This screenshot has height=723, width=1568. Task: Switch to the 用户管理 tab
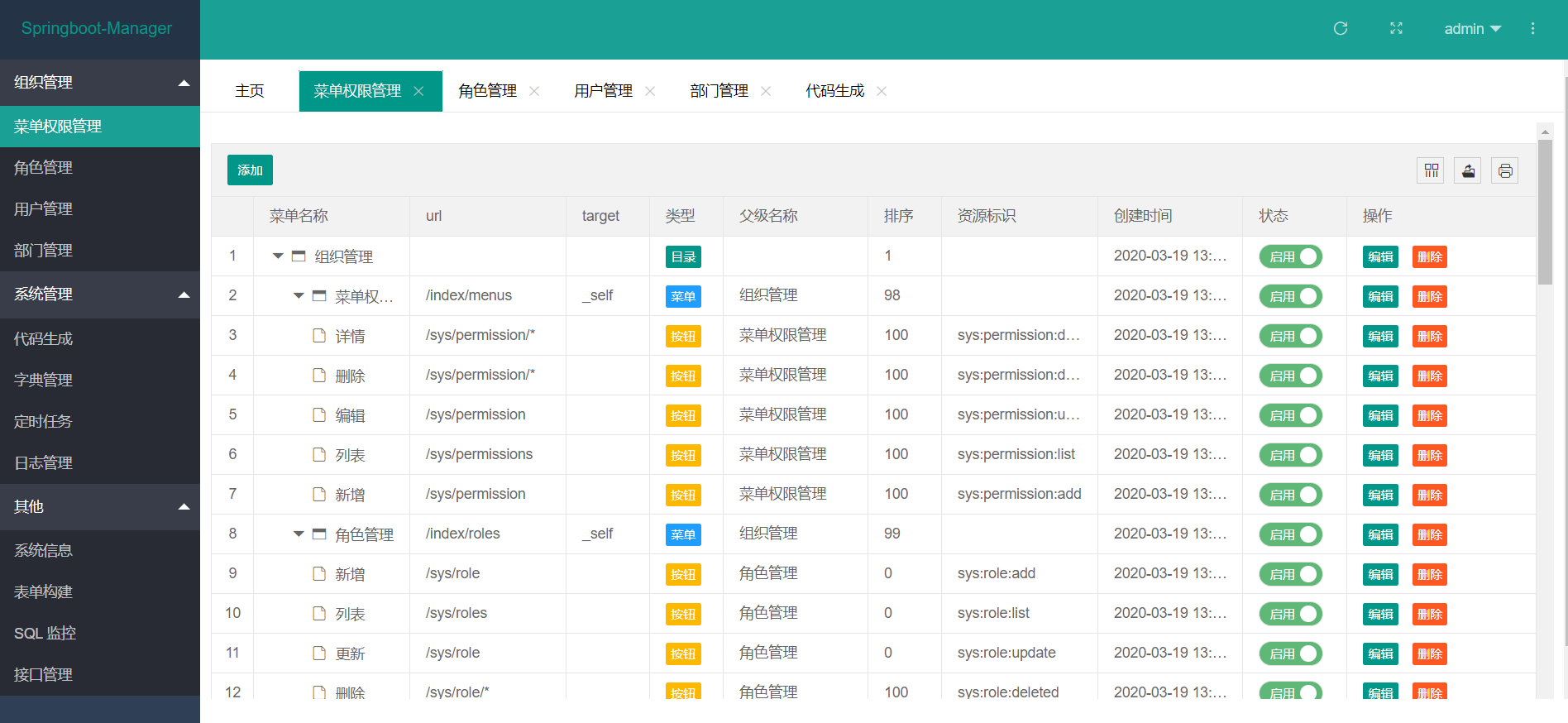[x=603, y=91]
